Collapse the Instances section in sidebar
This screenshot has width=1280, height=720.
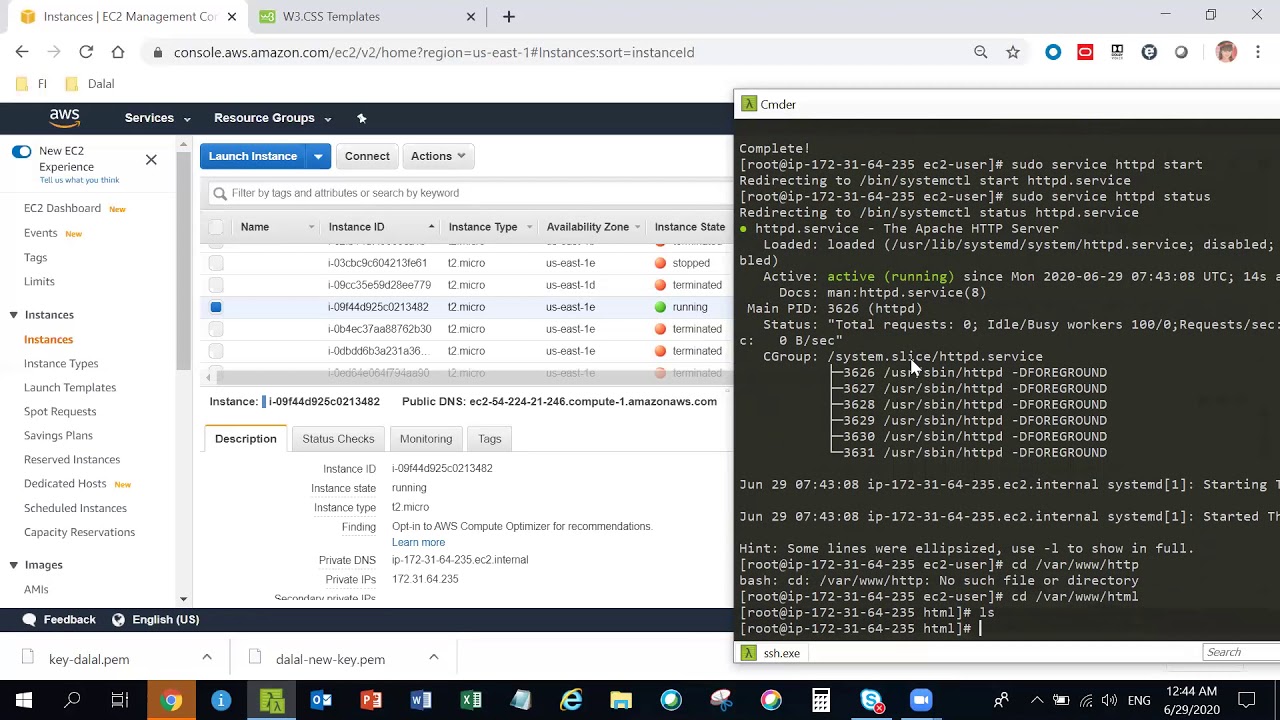coord(14,315)
